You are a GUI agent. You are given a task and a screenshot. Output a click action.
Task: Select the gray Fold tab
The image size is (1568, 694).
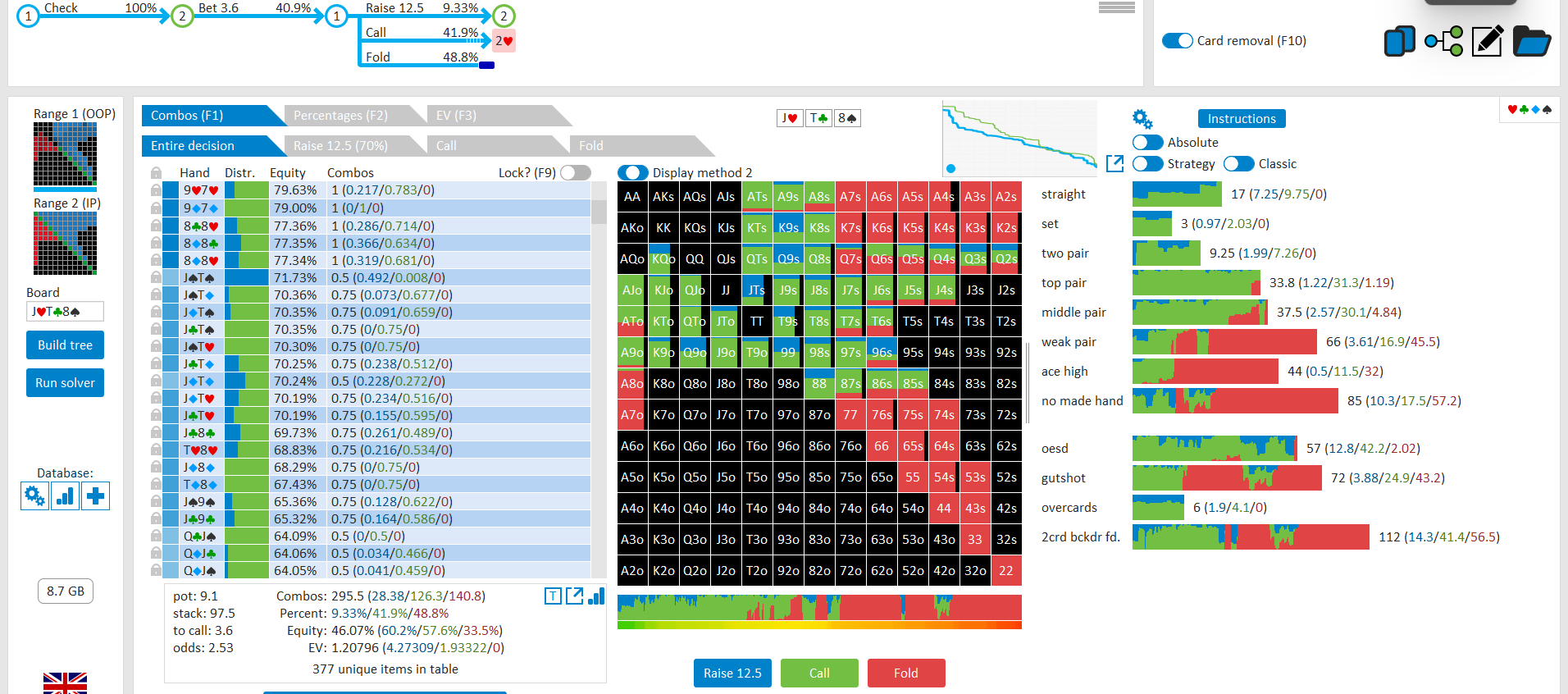(640, 146)
